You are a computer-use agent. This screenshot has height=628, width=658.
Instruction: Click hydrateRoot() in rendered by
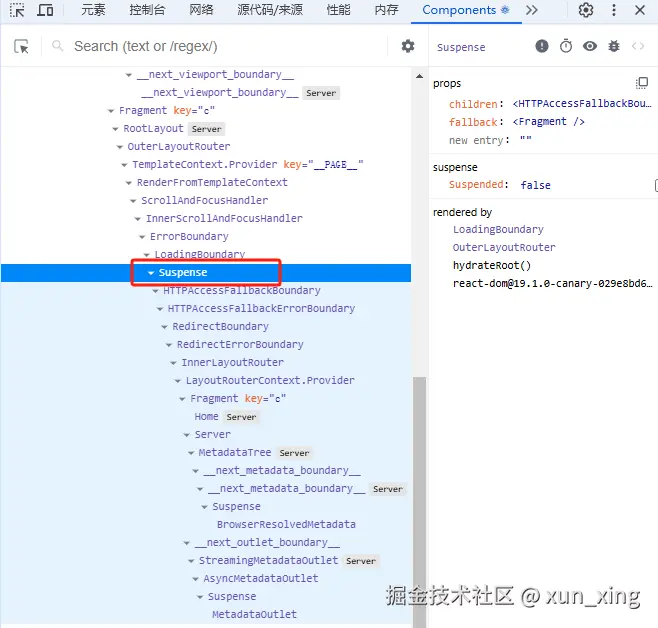point(492,266)
